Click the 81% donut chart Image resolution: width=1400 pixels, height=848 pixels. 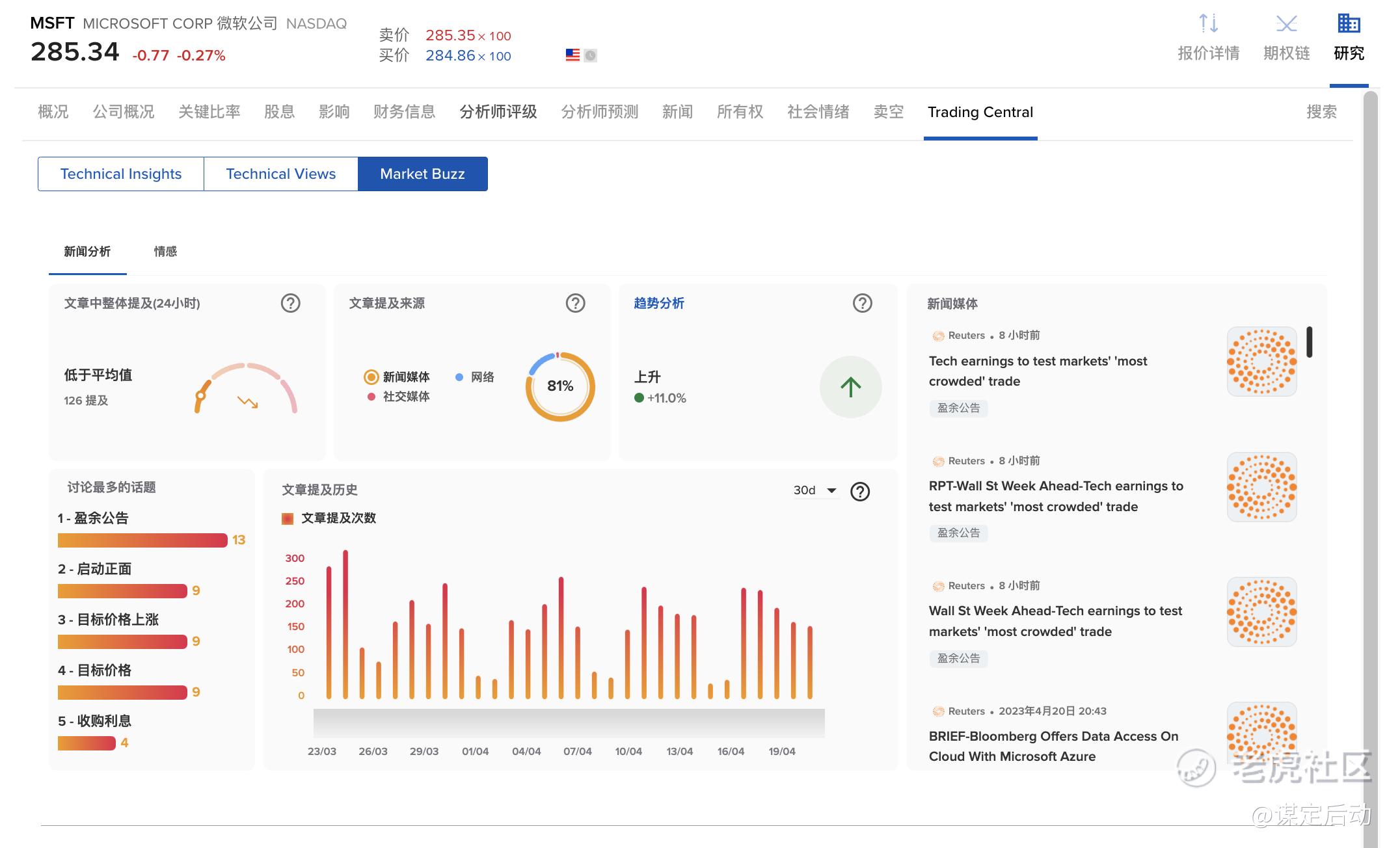(x=560, y=386)
